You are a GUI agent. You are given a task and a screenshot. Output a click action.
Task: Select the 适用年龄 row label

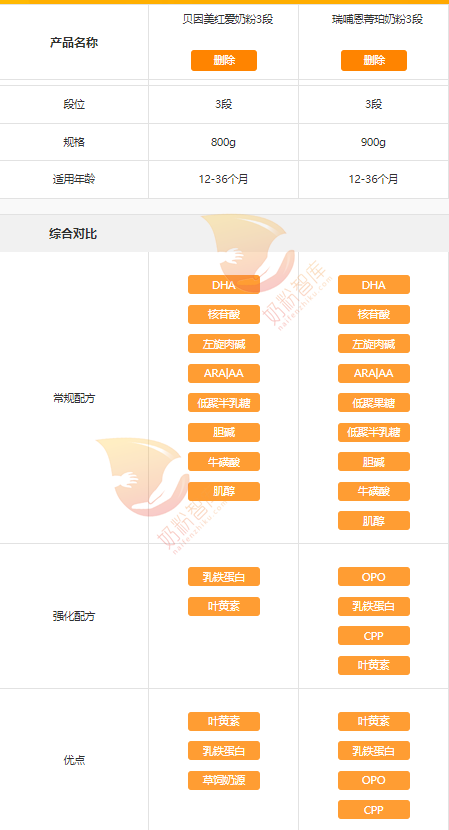74,179
